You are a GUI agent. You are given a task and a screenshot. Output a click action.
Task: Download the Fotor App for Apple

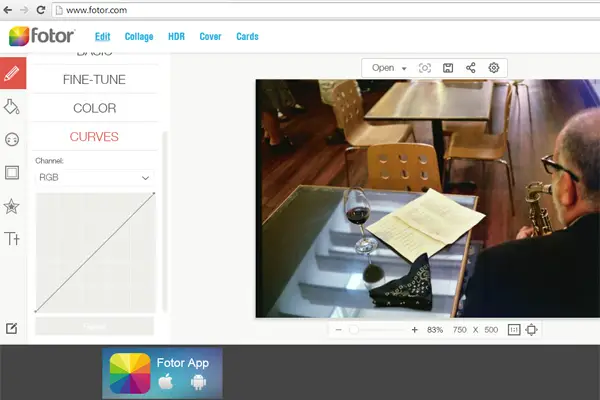(x=165, y=382)
